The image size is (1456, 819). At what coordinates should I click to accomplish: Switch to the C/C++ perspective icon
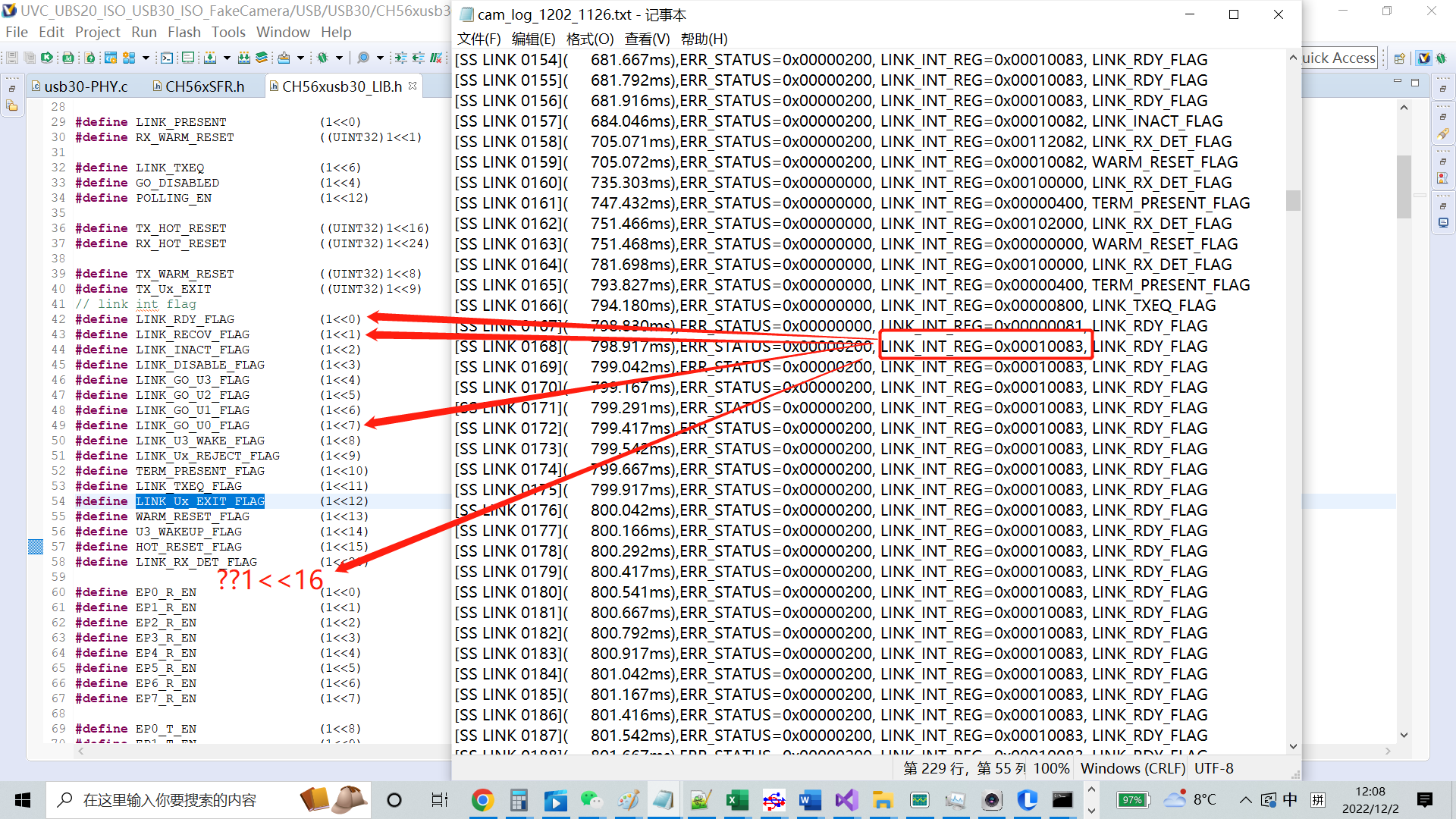pyautogui.click(x=1423, y=58)
